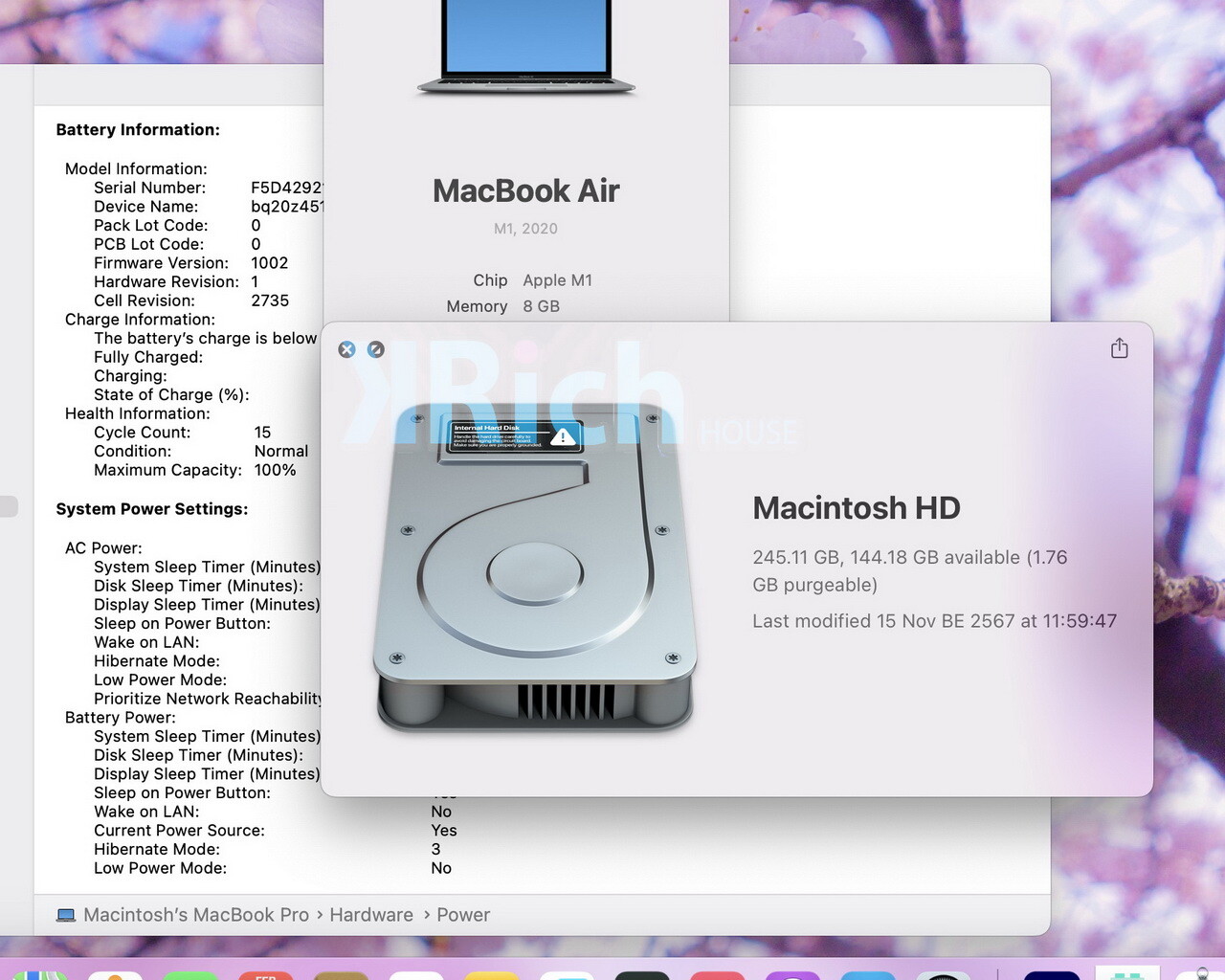
Task: Click the 'Battery Power:' row
Action: point(120,718)
